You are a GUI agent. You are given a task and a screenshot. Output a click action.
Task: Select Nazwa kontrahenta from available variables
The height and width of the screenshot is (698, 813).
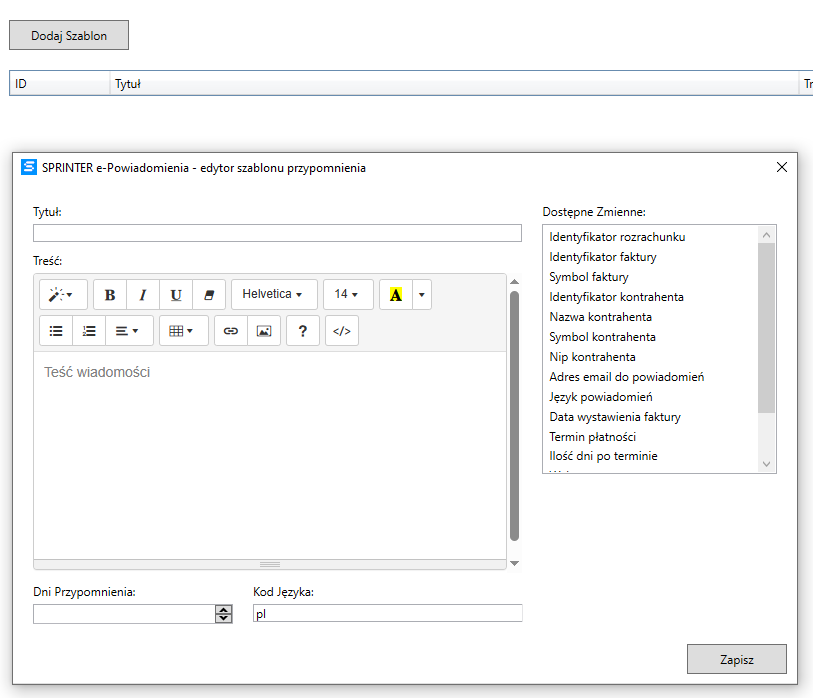click(602, 317)
